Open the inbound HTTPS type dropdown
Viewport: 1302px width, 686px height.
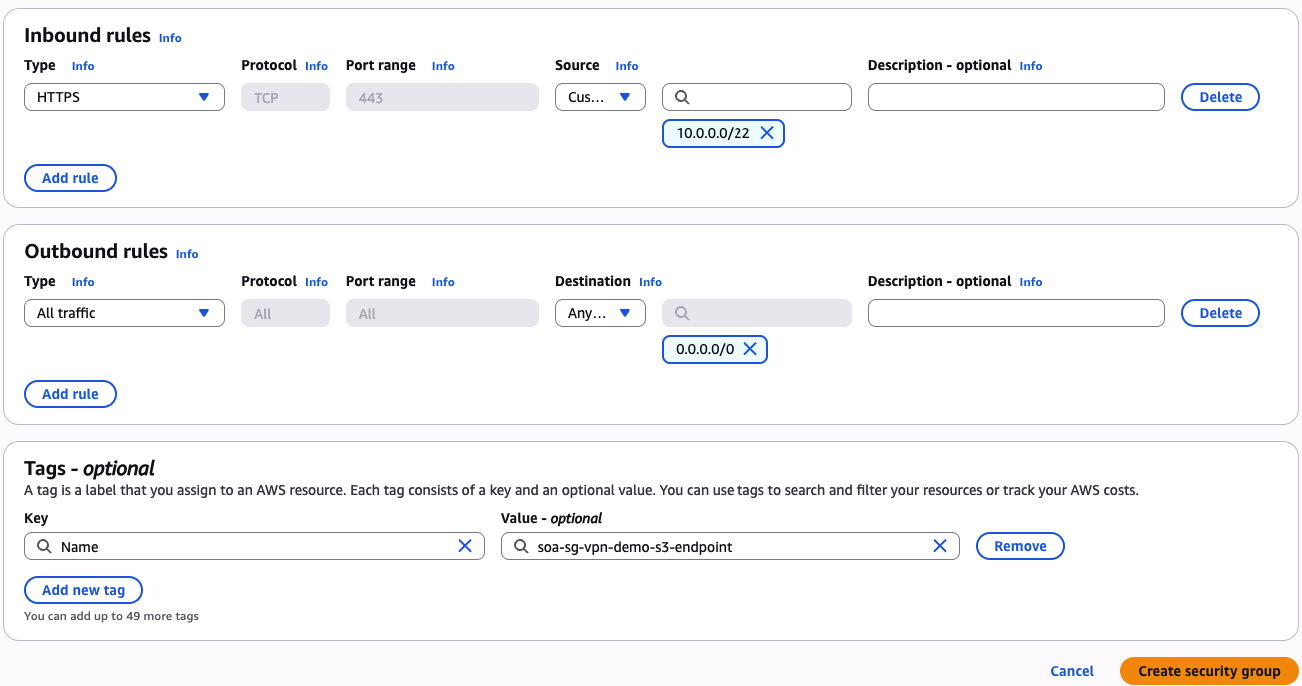coord(124,97)
